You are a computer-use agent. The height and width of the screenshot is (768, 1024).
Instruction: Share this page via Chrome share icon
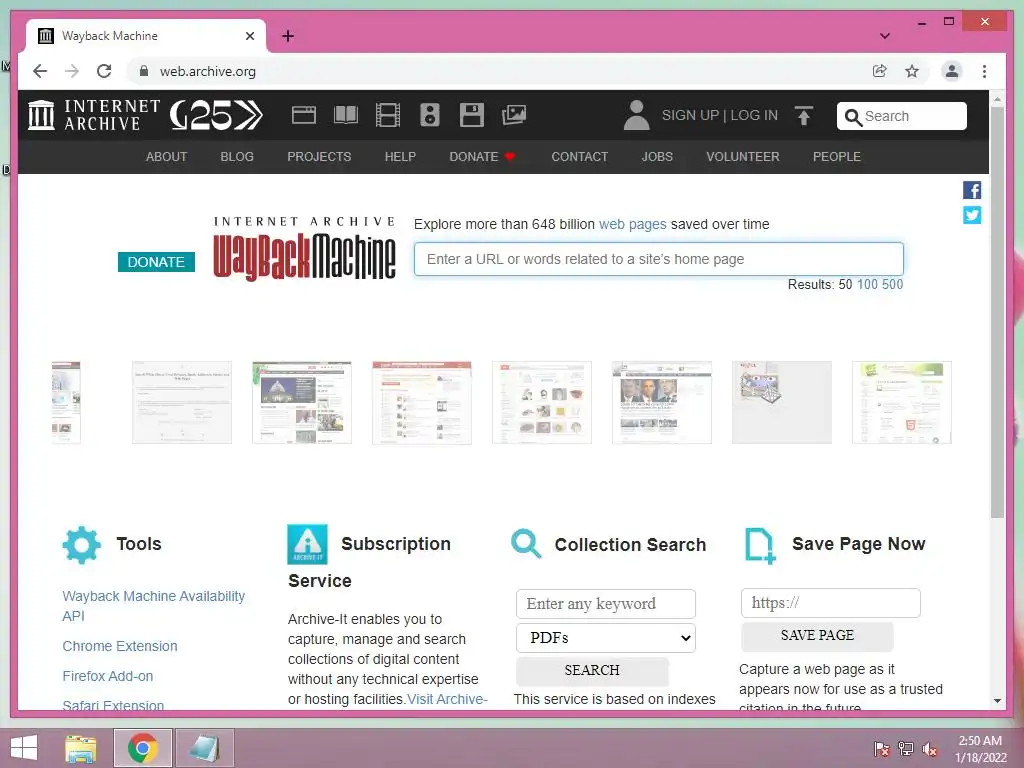tap(880, 71)
